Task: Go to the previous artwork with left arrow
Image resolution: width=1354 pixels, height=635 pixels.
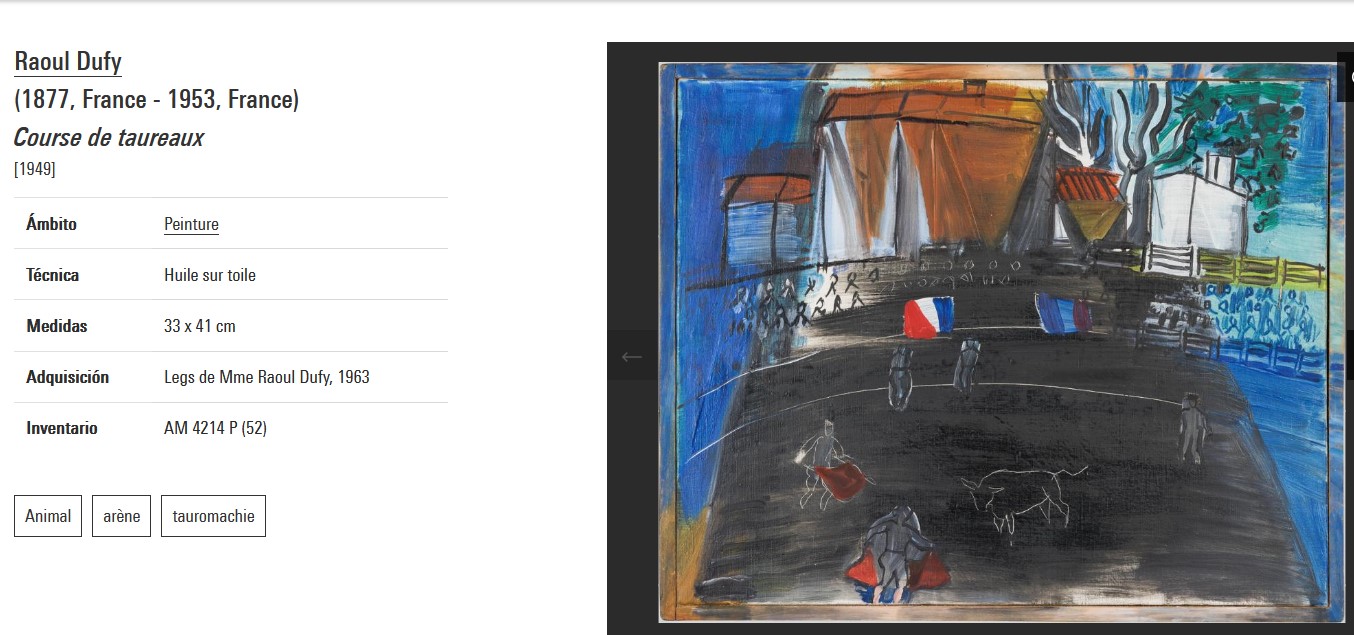Action: [631, 356]
